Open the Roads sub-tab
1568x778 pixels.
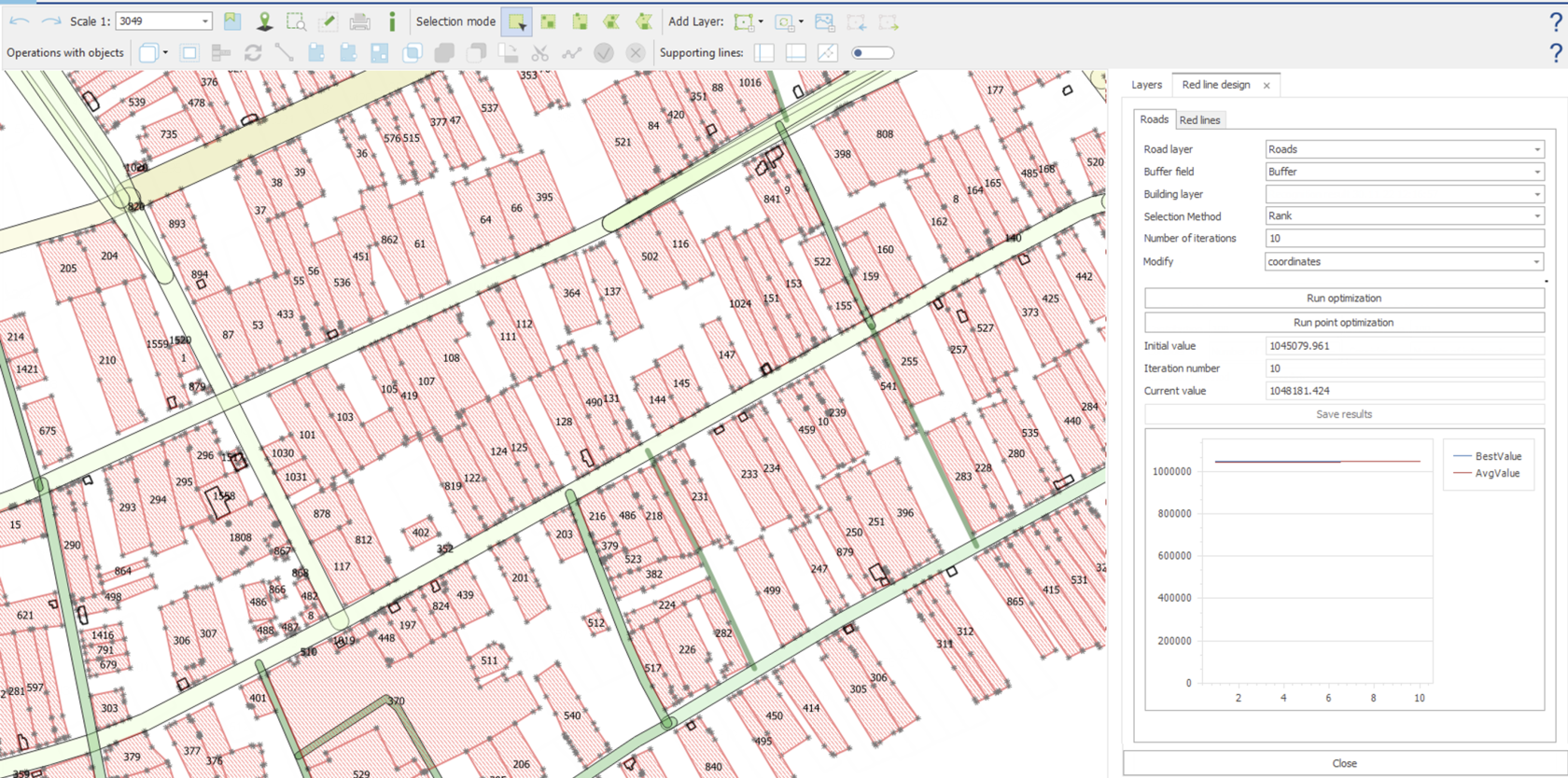pos(1154,119)
